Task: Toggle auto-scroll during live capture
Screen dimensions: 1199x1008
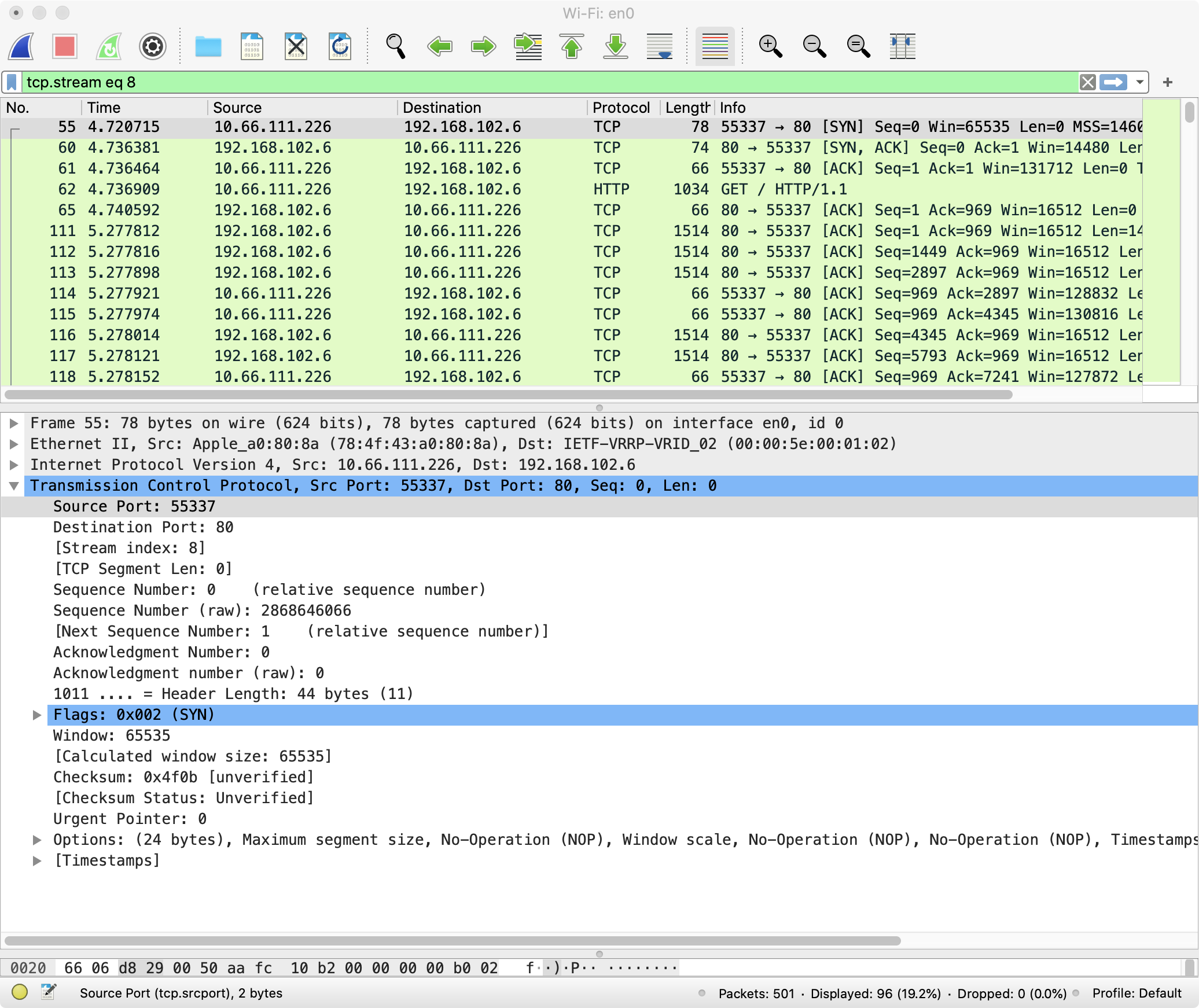Action: 660,46
